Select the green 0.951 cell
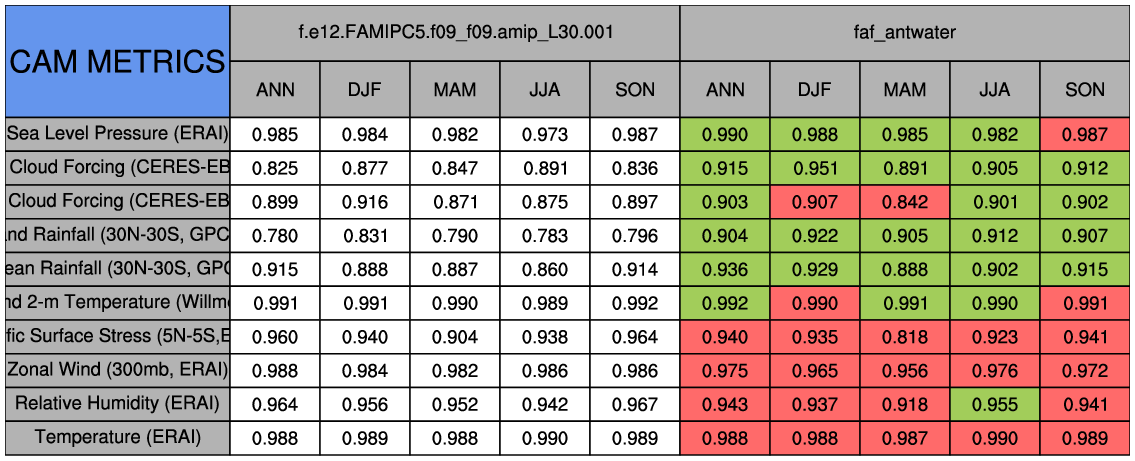 click(x=815, y=168)
